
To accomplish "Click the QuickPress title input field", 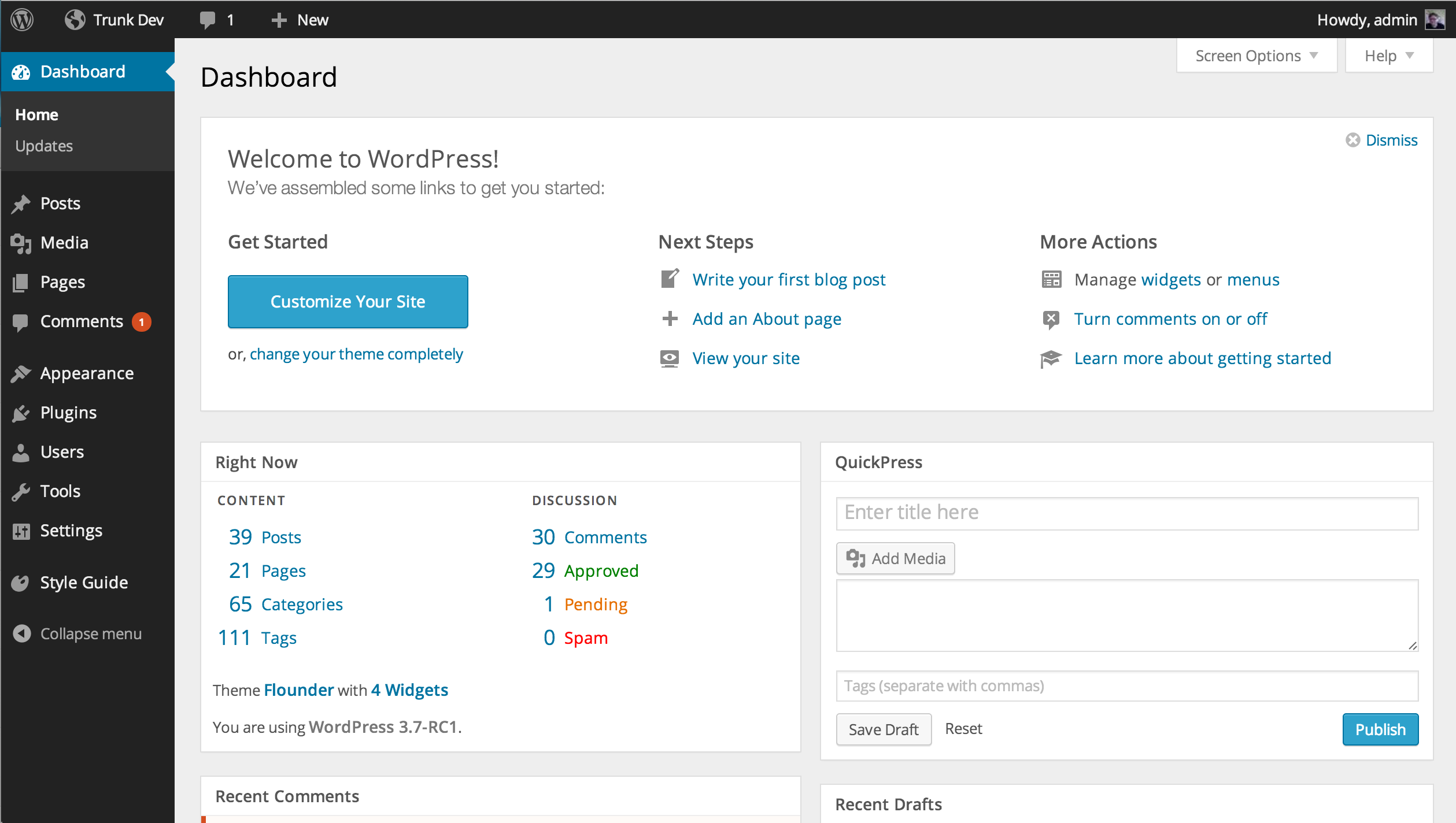I will click(x=1128, y=512).
